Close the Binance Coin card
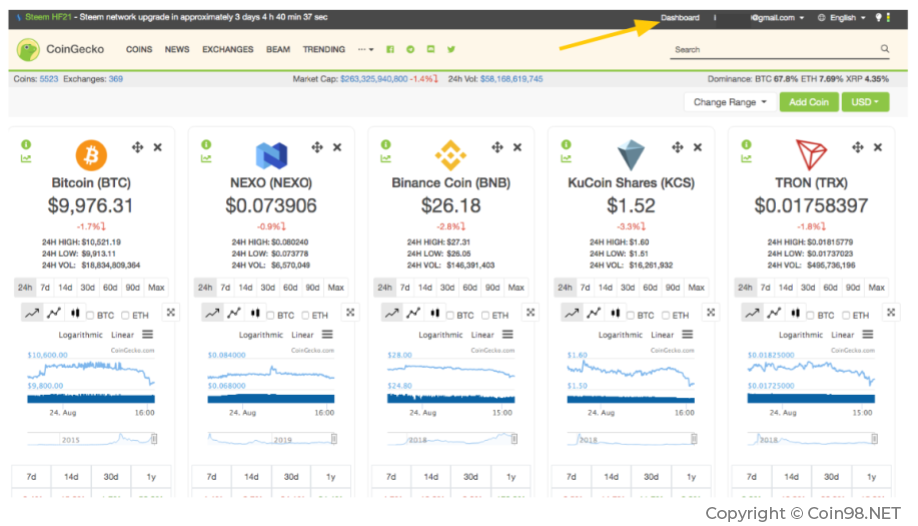The width and height of the screenshot is (918, 526). click(x=518, y=148)
